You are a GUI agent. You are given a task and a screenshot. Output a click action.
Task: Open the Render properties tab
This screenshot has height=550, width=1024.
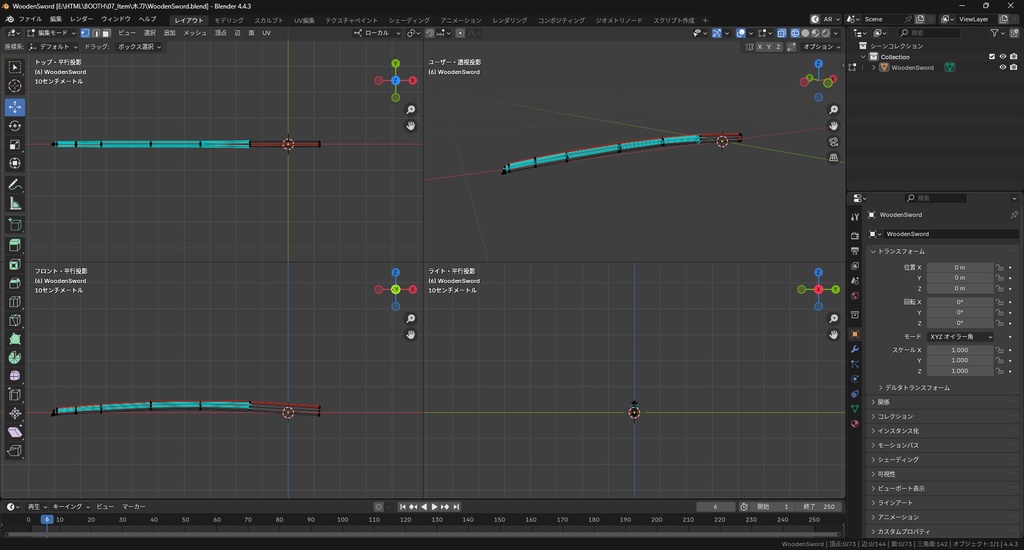click(855, 235)
